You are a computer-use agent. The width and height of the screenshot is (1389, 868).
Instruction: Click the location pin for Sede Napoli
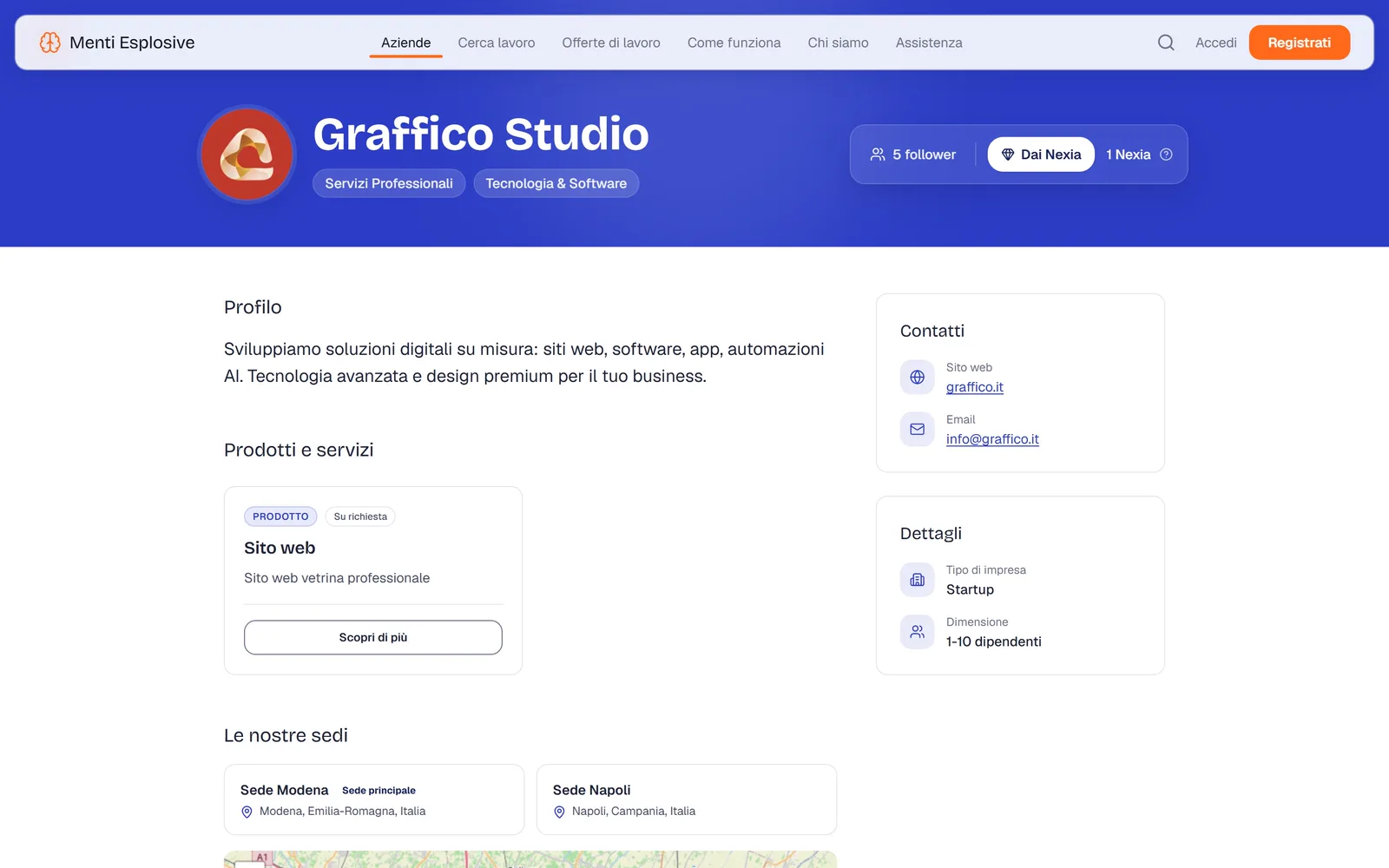pyautogui.click(x=559, y=812)
